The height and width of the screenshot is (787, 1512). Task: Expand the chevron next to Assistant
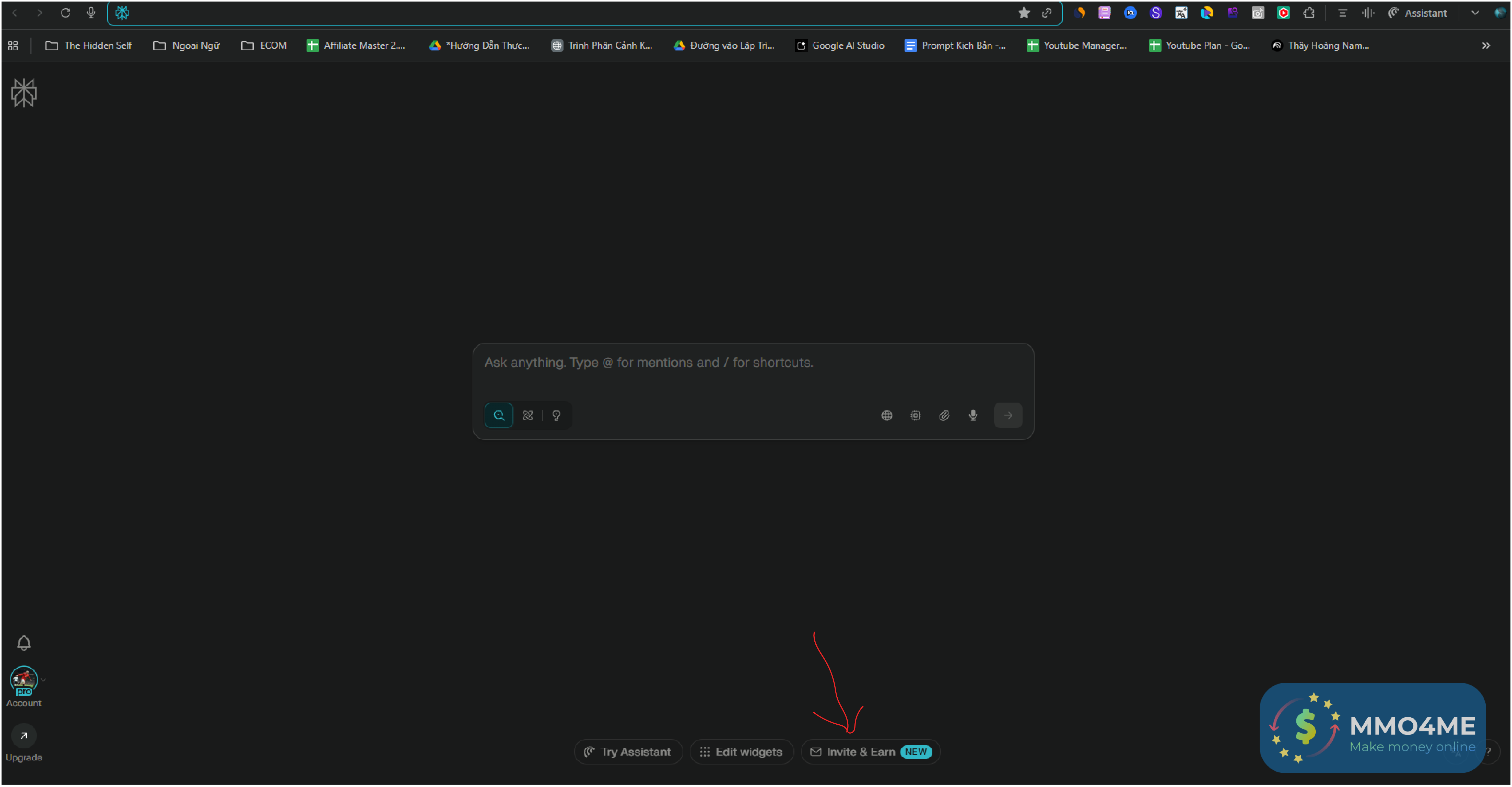[x=1474, y=13]
